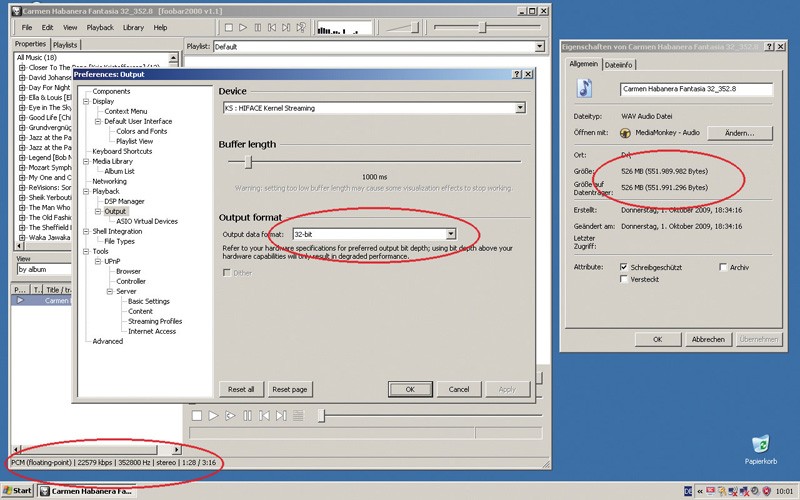Open the Device dropdown list
Screen dimensions: 800x500
520,108
